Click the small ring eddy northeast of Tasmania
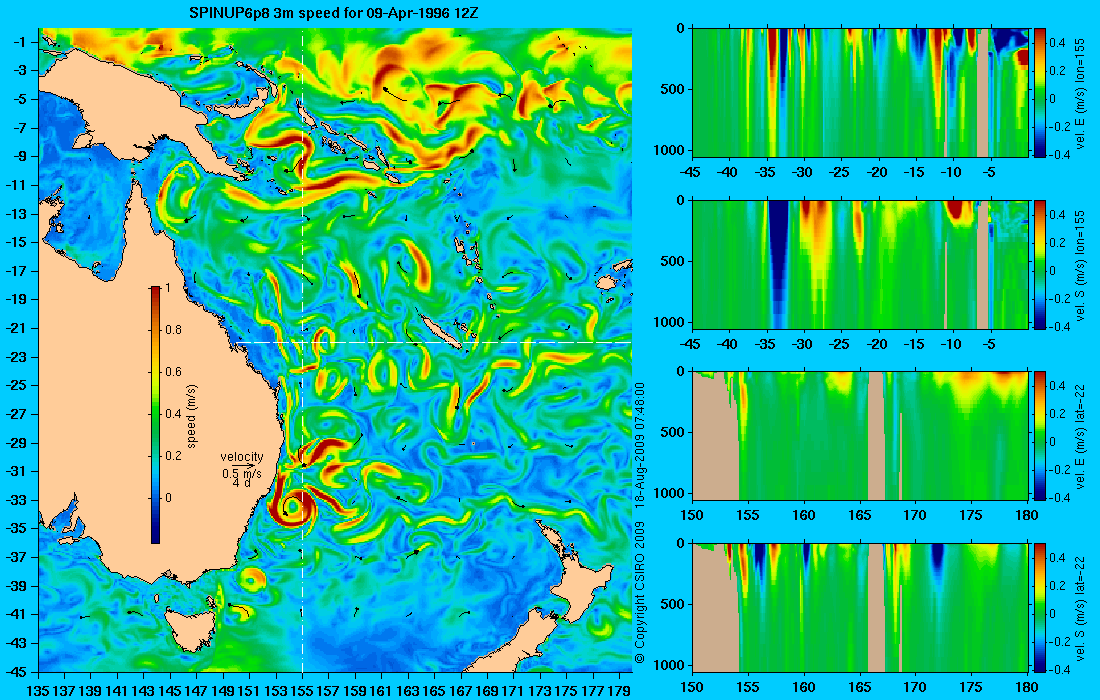This screenshot has height=700, width=1100. 252,579
